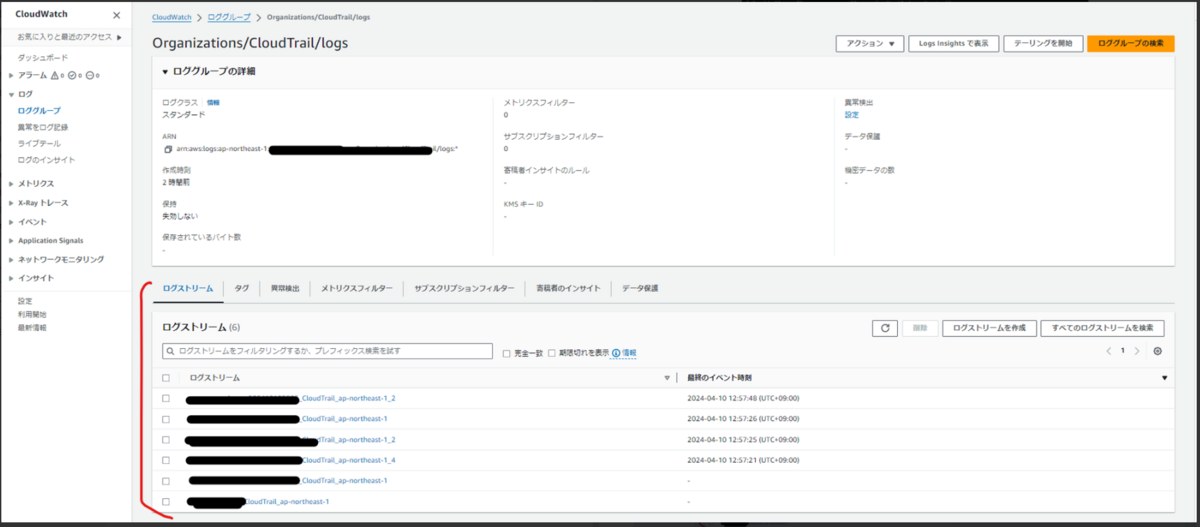Enable the 期限切れを表示 checkbox
Viewport: 1200px width, 527px height.
point(552,353)
